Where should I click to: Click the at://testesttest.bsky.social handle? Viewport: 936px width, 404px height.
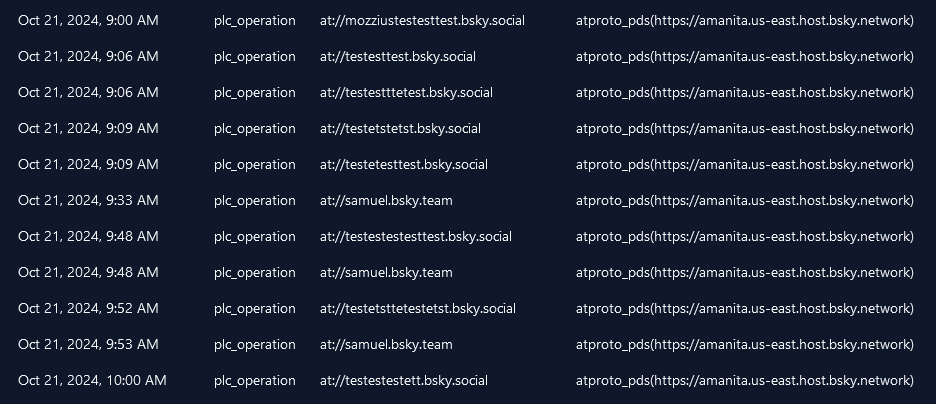(403, 56)
